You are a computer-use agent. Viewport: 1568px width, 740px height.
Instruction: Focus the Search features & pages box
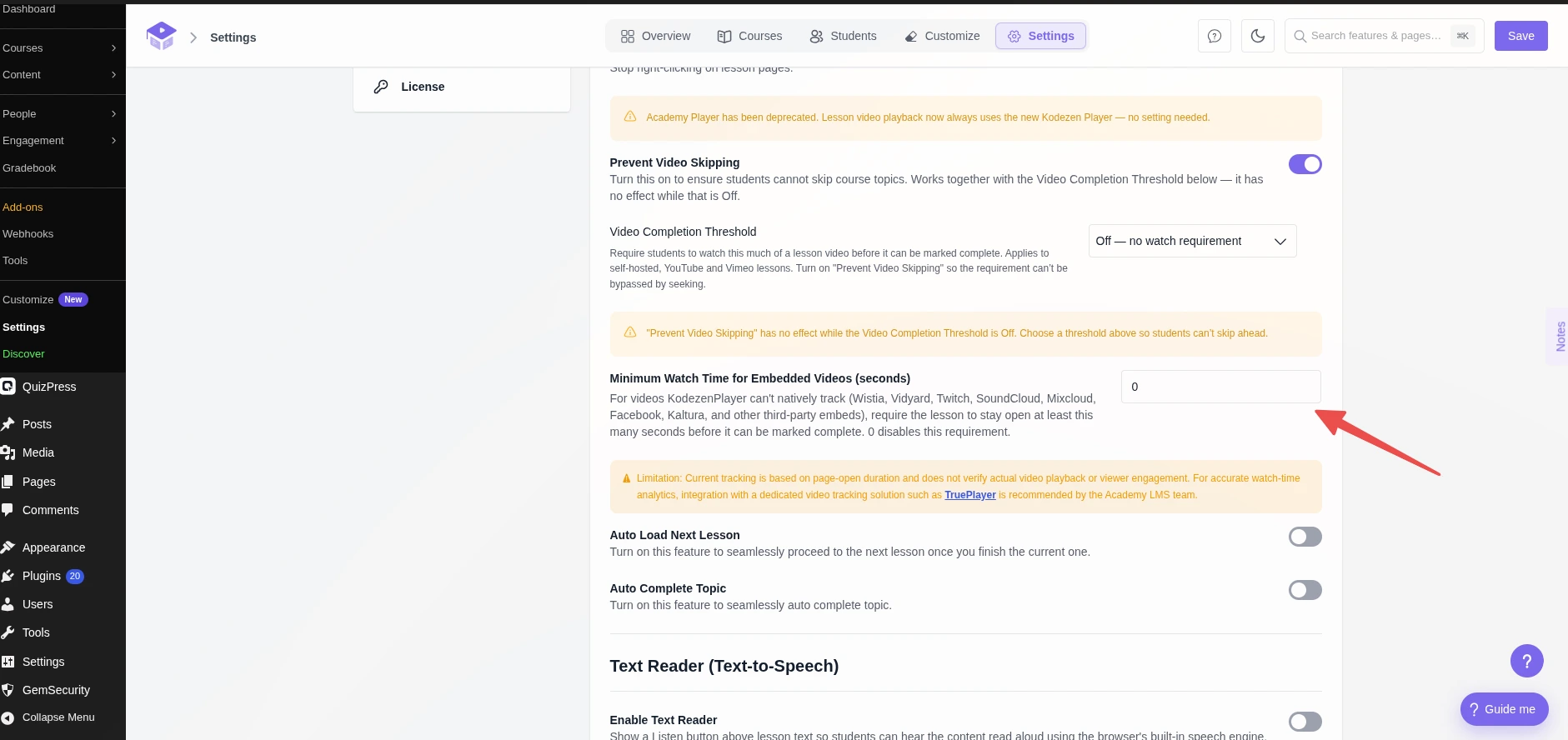point(1384,36)
